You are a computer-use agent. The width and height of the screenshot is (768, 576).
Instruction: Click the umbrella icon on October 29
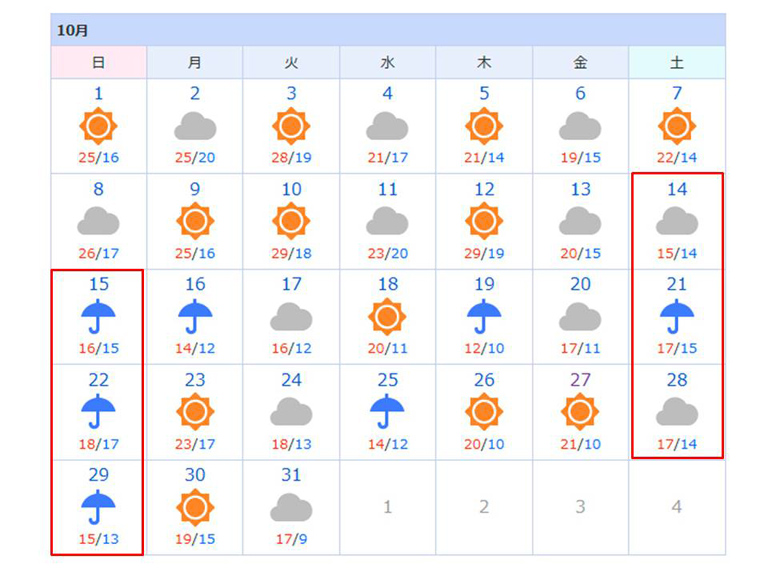coord(98,507)
